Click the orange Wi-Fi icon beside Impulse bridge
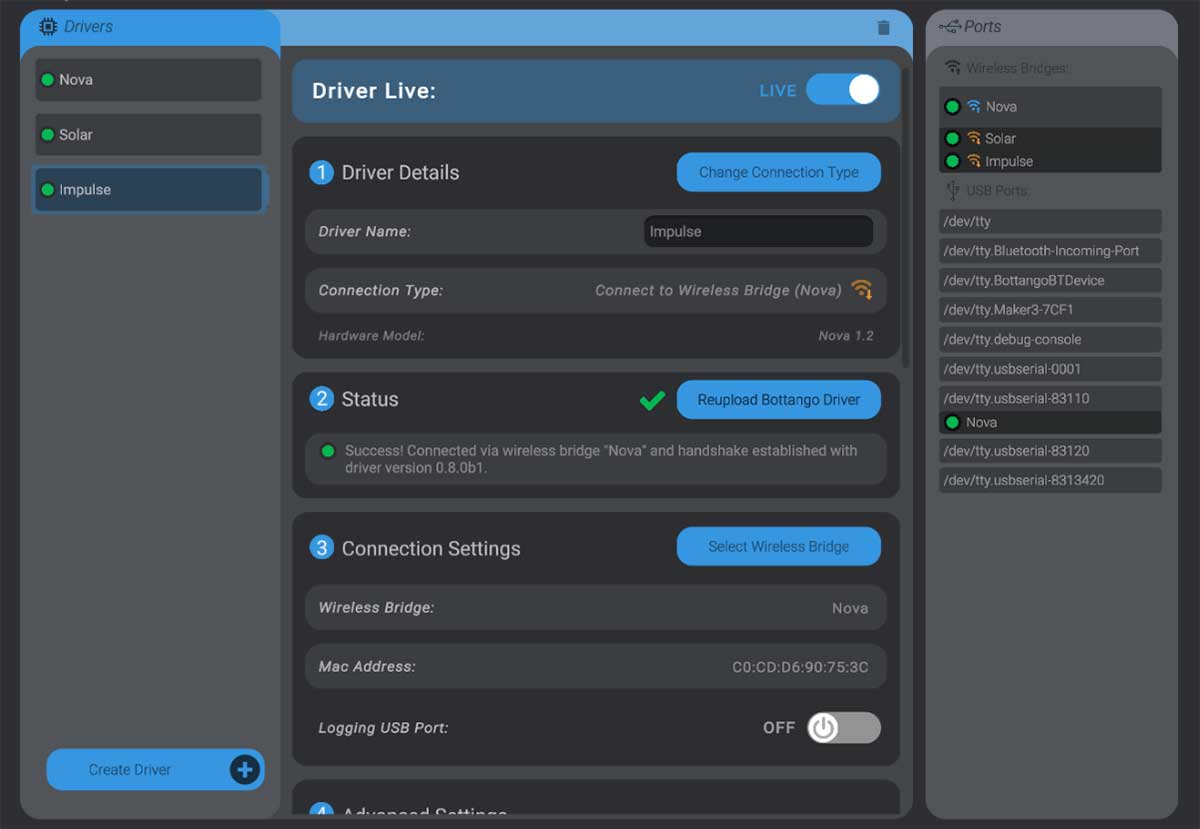The image size is (1200, 829). [x=974, y=161]
